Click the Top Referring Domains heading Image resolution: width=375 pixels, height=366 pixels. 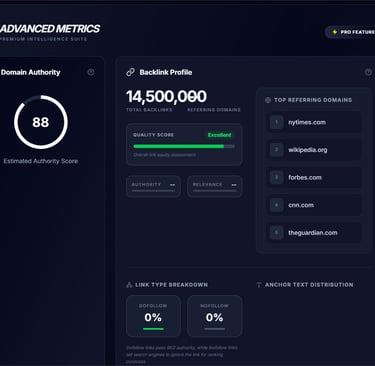313,100
